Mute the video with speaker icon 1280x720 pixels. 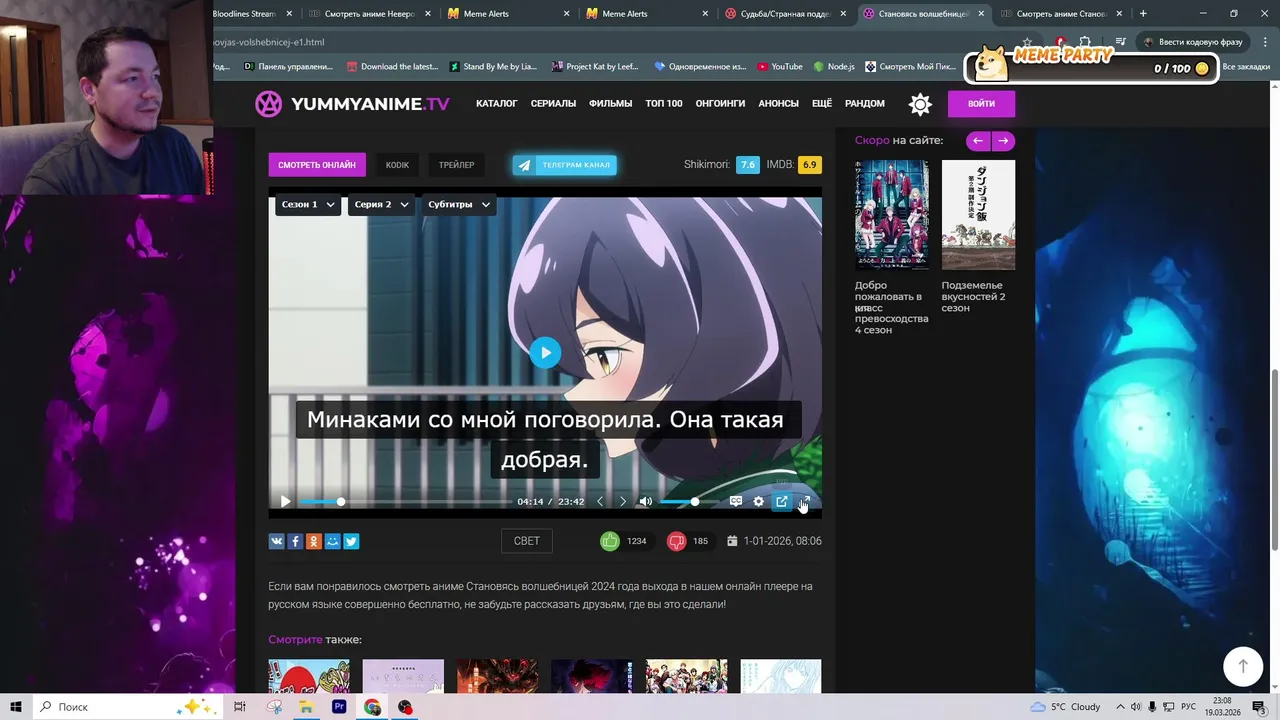(x=646, y=501)
